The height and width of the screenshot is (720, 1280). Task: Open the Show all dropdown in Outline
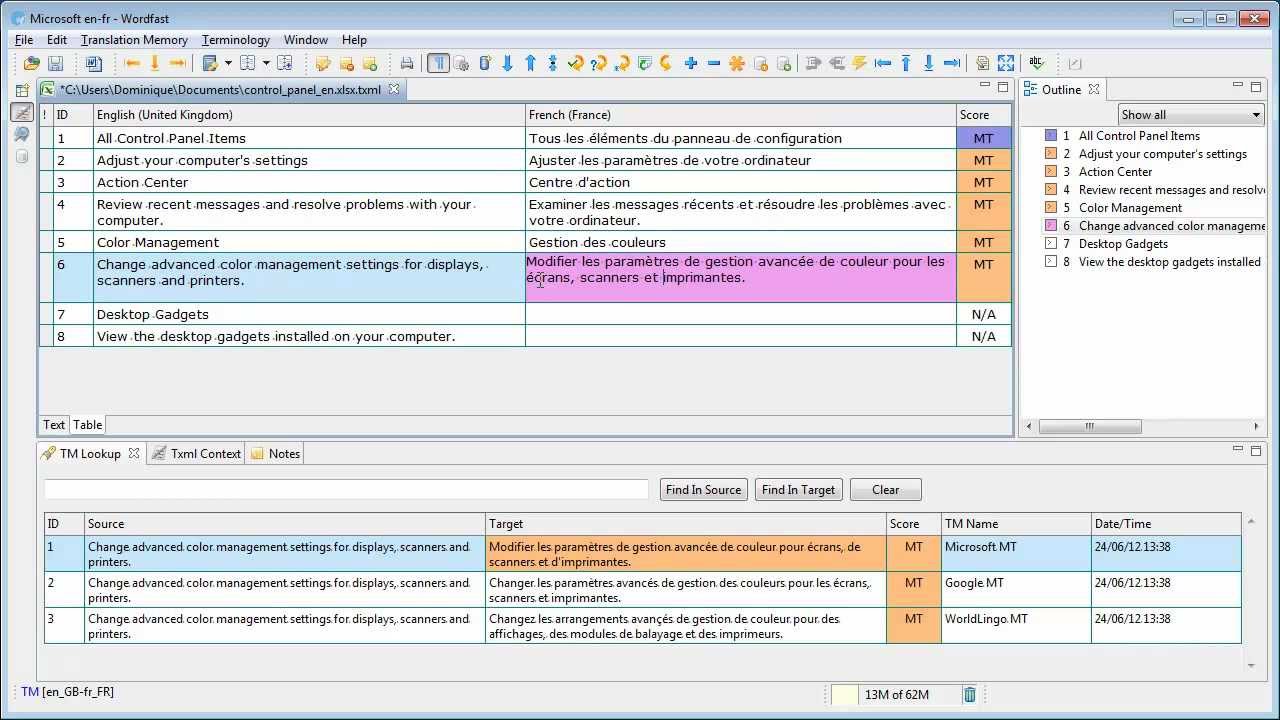[1191, 115]
